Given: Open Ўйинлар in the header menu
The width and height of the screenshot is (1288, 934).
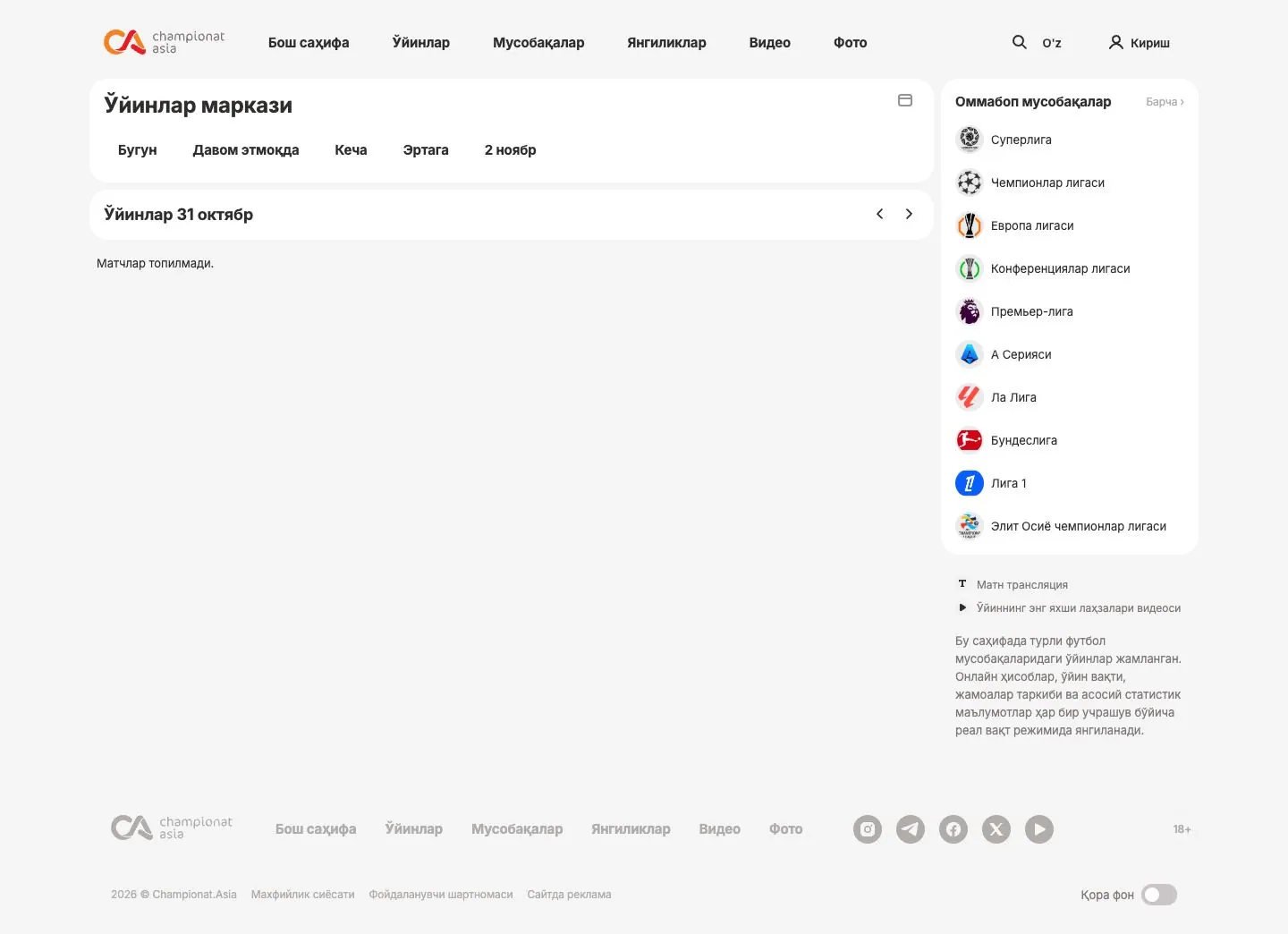Looking at the screenshot, I should [421, 43].
